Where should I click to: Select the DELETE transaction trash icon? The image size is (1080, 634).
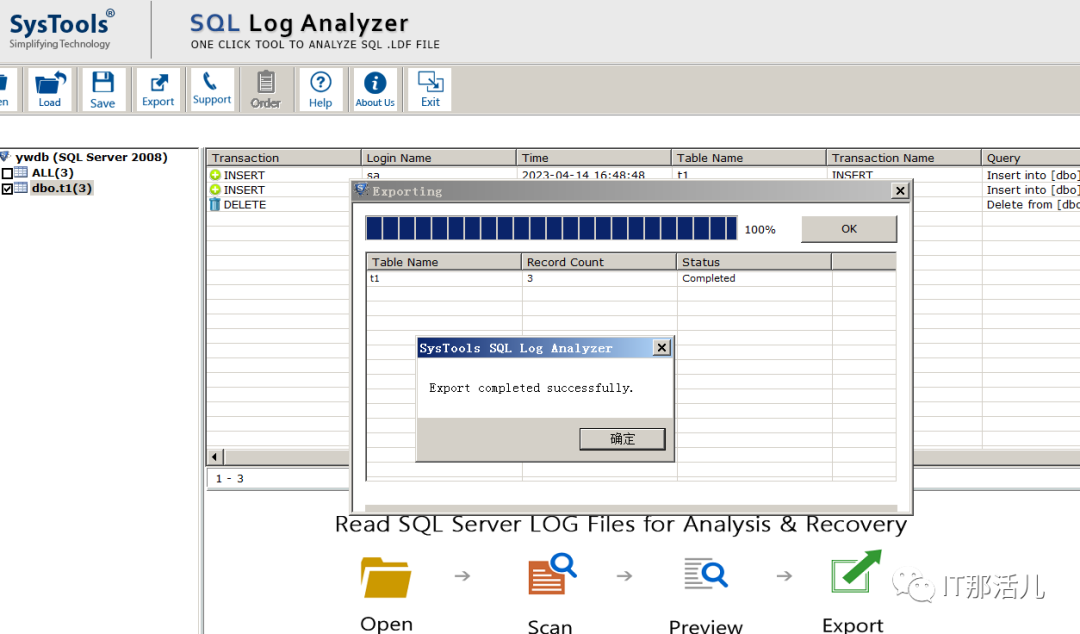[x=215, y=205]
